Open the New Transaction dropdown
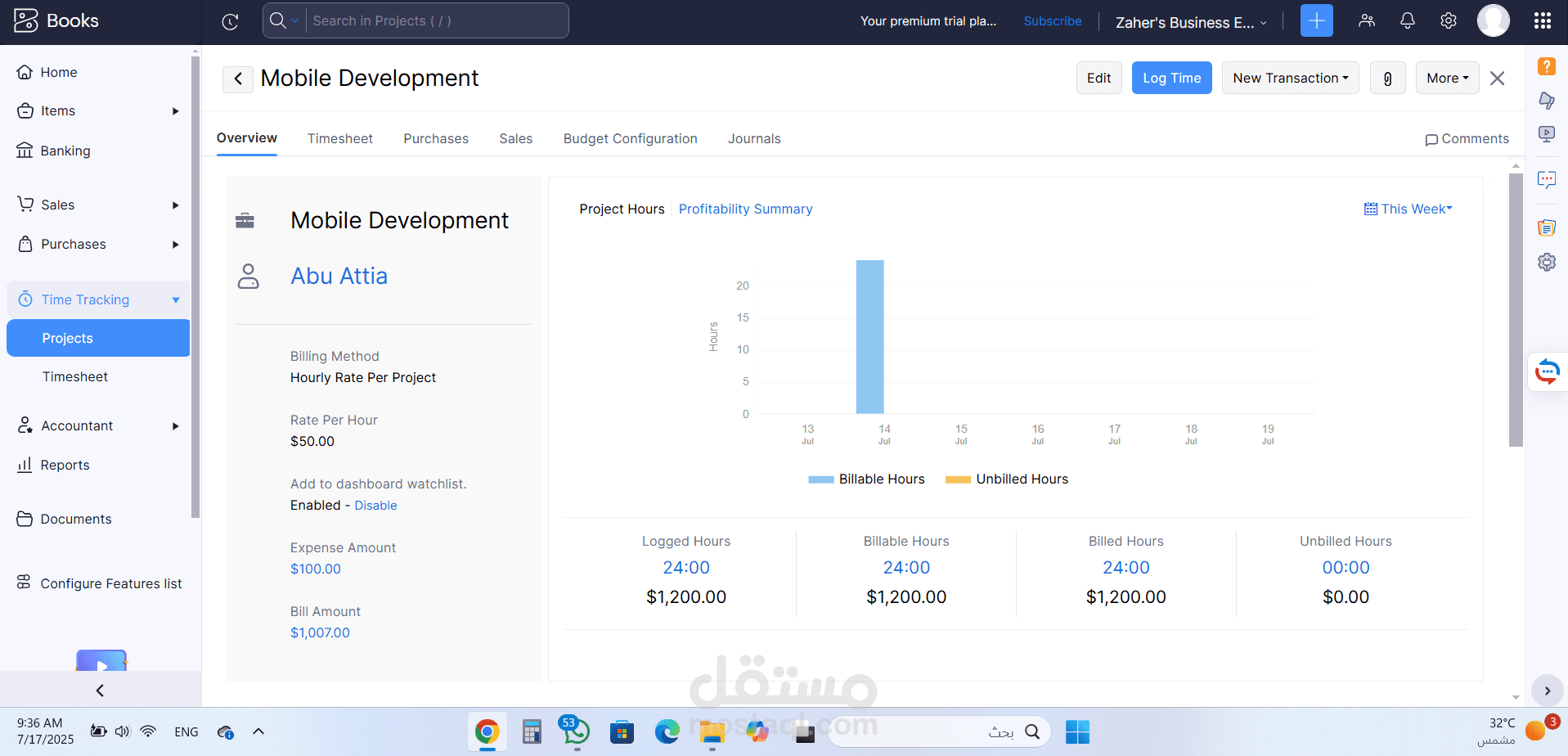Viewport: 1568px width, 756px height. tap(1290, 79)
